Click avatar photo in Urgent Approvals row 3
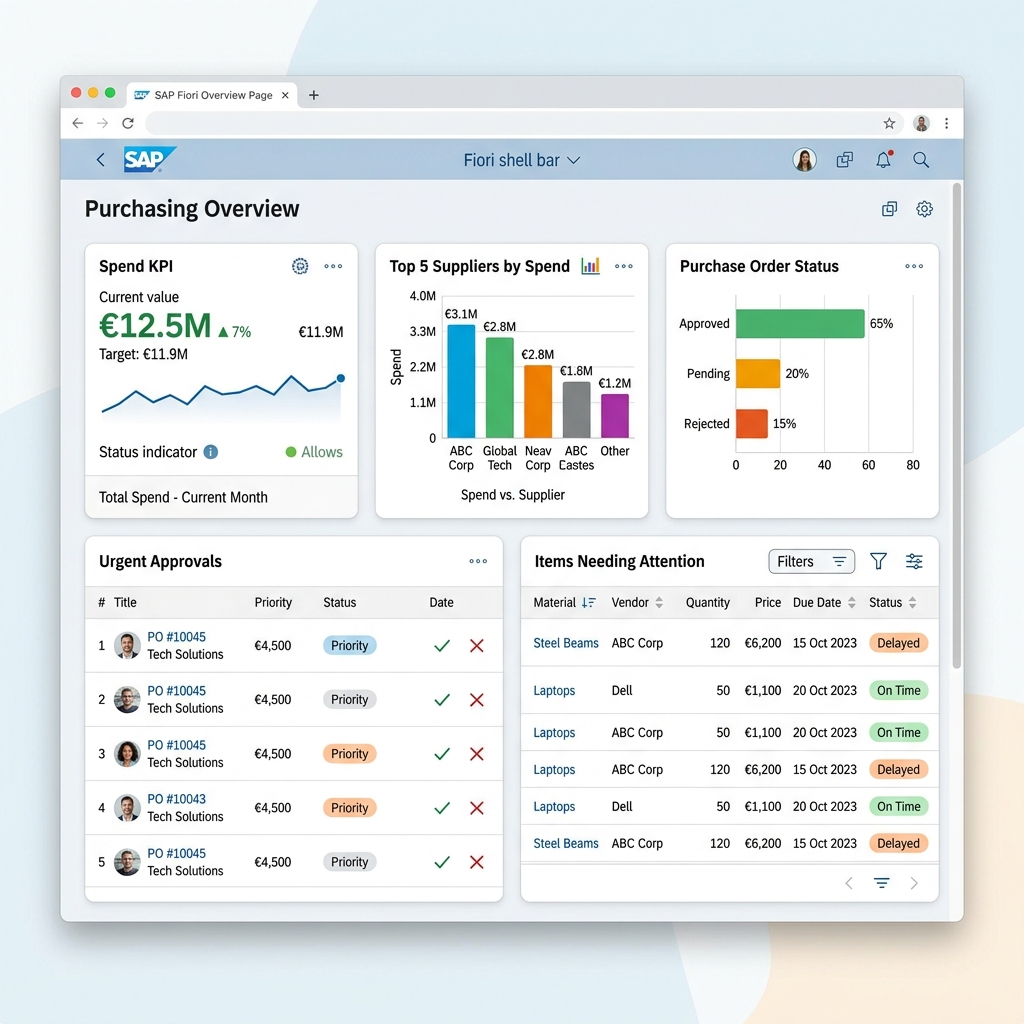 [127, 754]
